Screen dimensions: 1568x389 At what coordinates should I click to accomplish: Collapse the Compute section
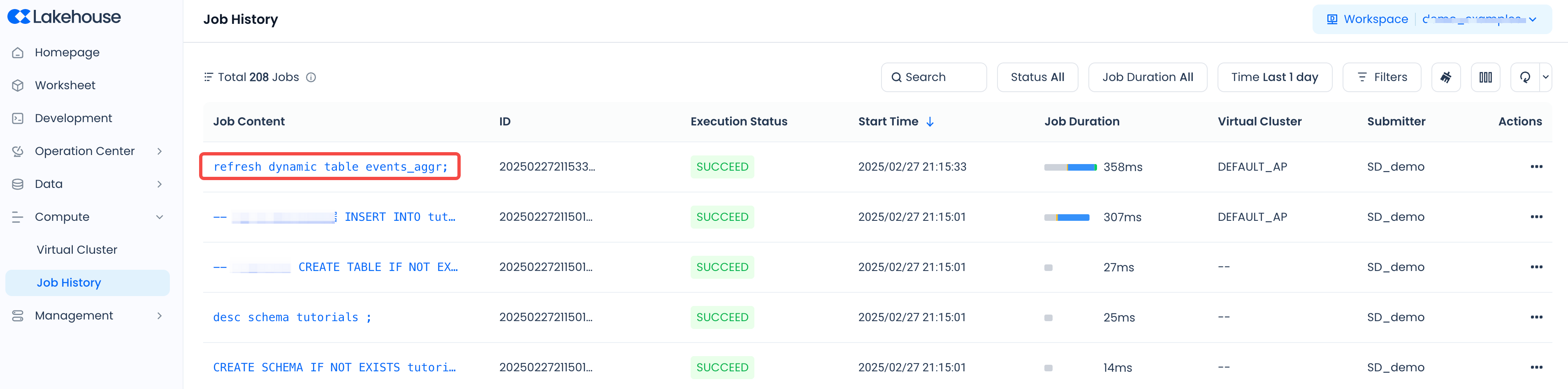[x=160, y=218]
